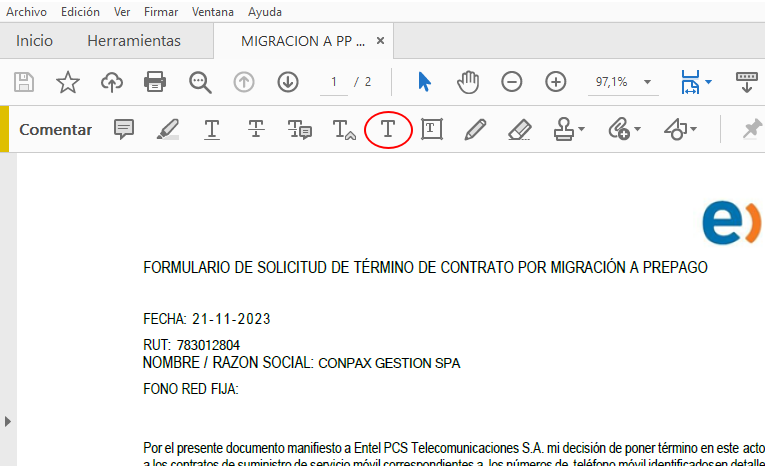Click the star bookmark icon

68,82
